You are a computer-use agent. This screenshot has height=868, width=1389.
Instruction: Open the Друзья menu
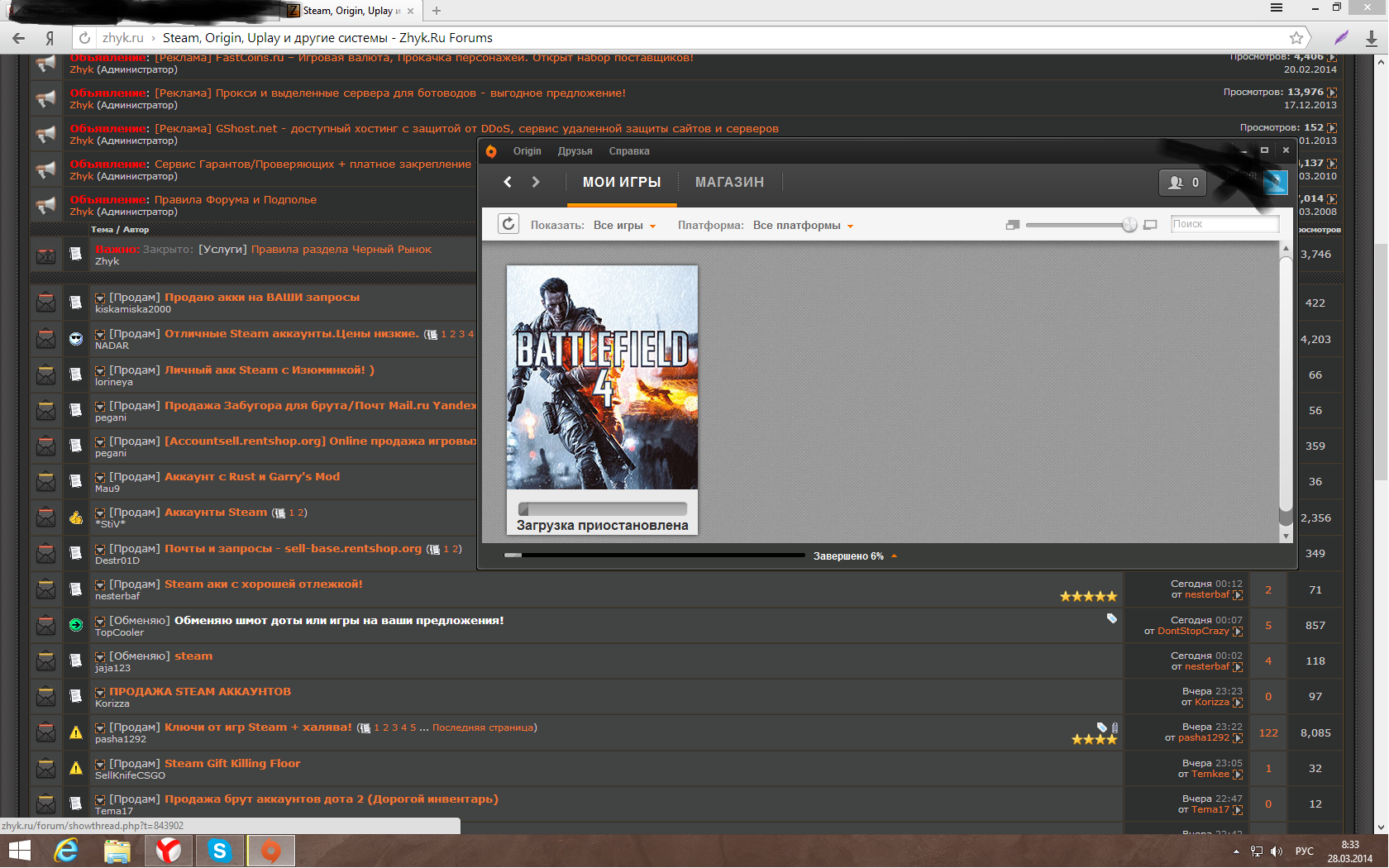click(575, 151)
